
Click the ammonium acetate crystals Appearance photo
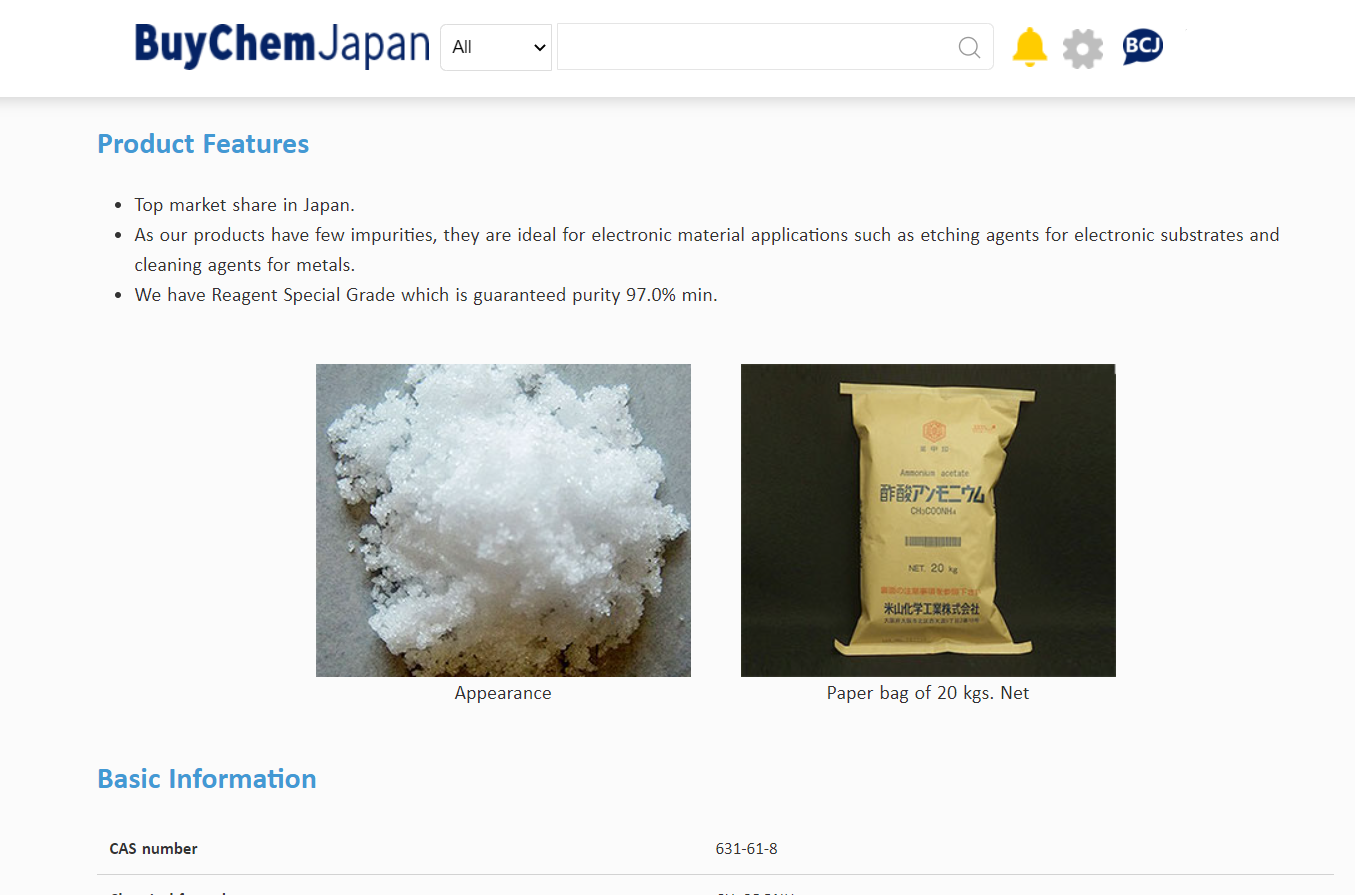(503, 520)
